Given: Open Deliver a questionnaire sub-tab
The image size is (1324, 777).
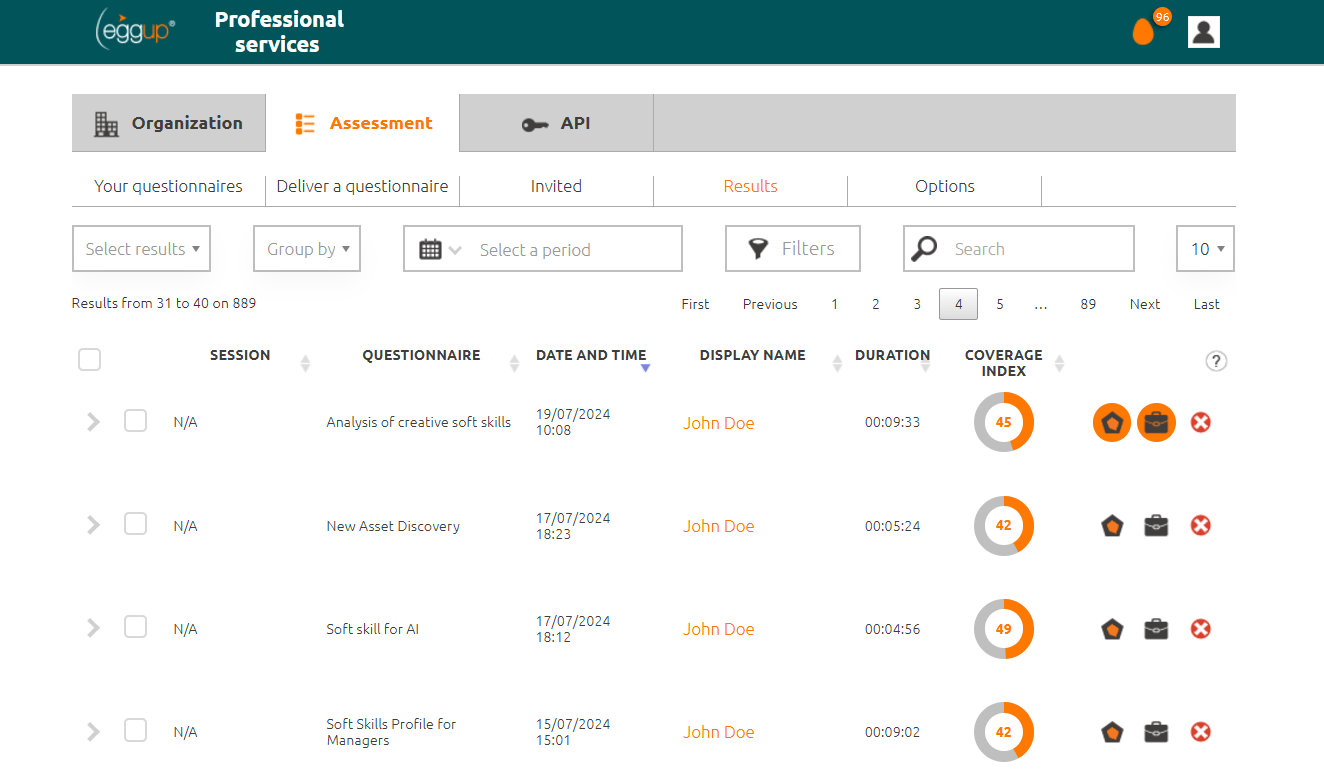Looking at the screenshot, I should pos(362,186).
